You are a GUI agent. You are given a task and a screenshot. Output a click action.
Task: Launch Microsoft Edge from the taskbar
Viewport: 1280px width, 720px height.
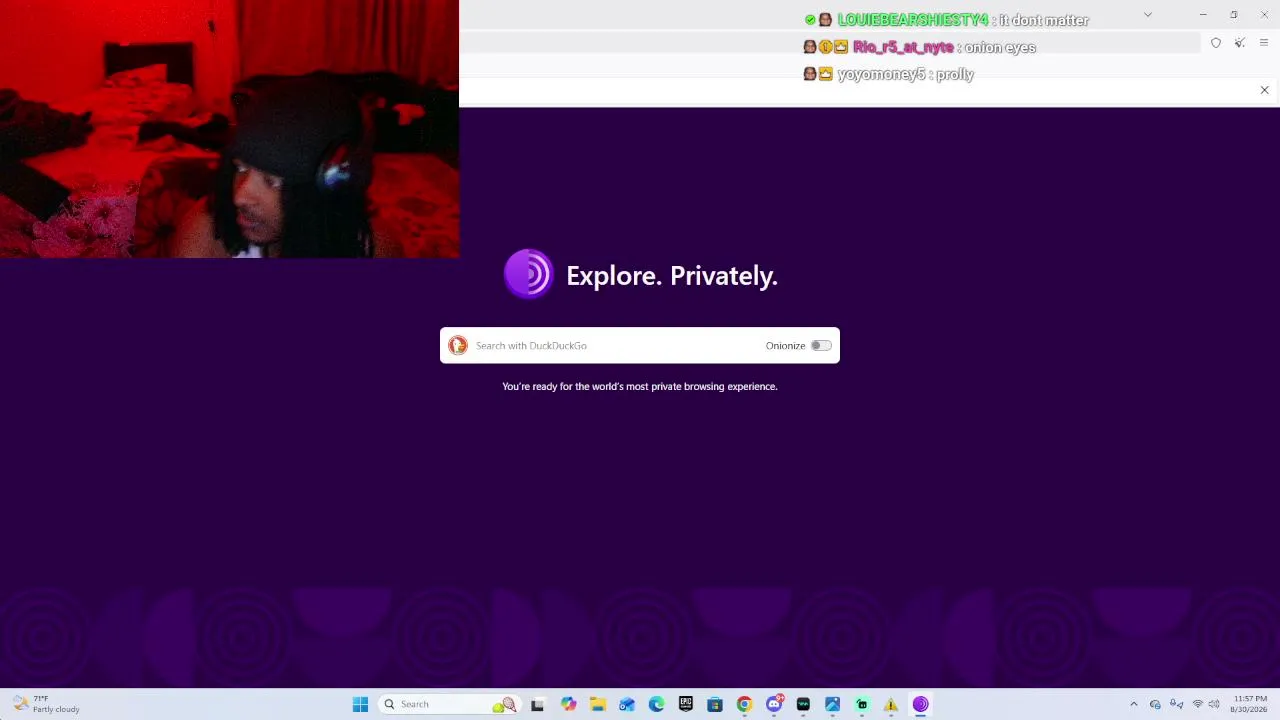pos(656,704)
